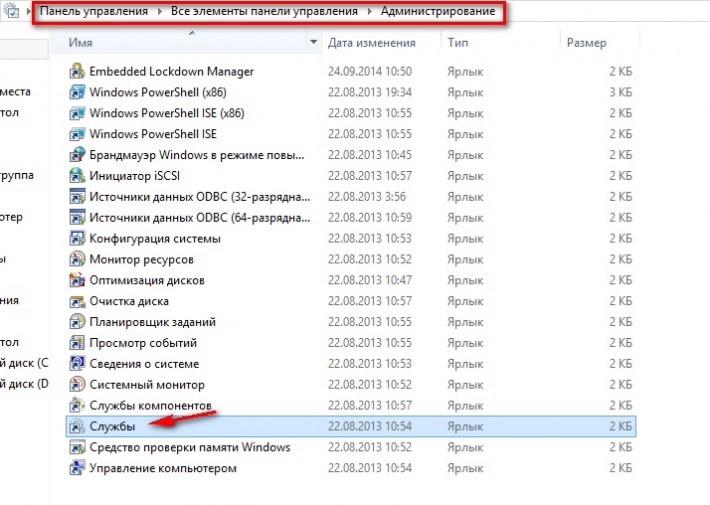Screen dimensions: 710x505
Task: Click the Embedded Lockdown Manager icon
Action: (77, 72)
